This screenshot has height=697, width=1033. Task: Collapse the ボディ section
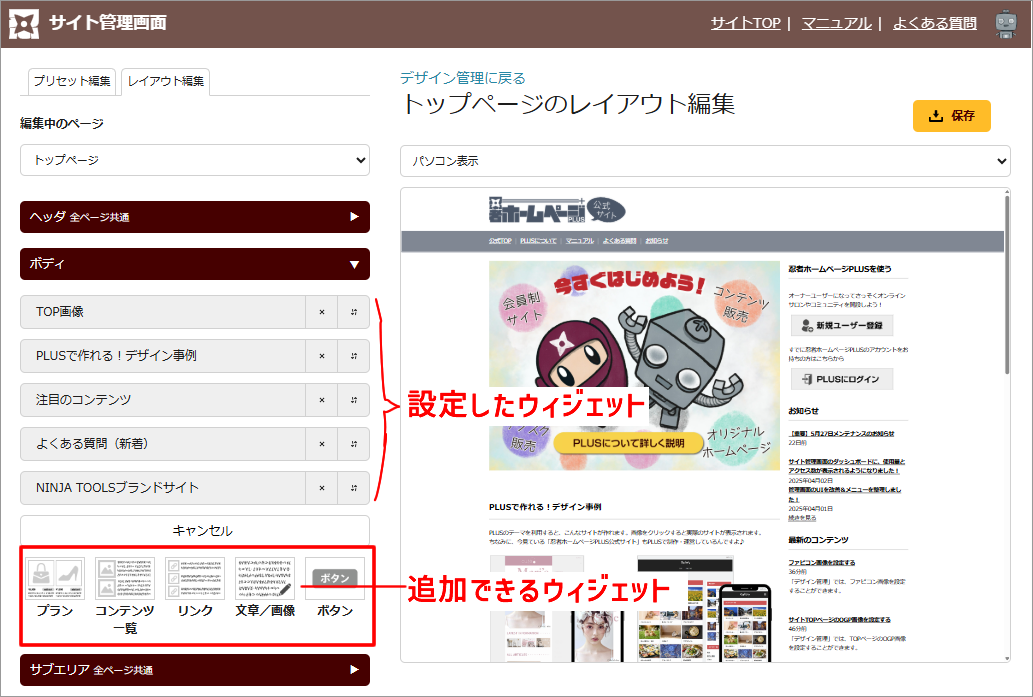[x=195, y=265]
